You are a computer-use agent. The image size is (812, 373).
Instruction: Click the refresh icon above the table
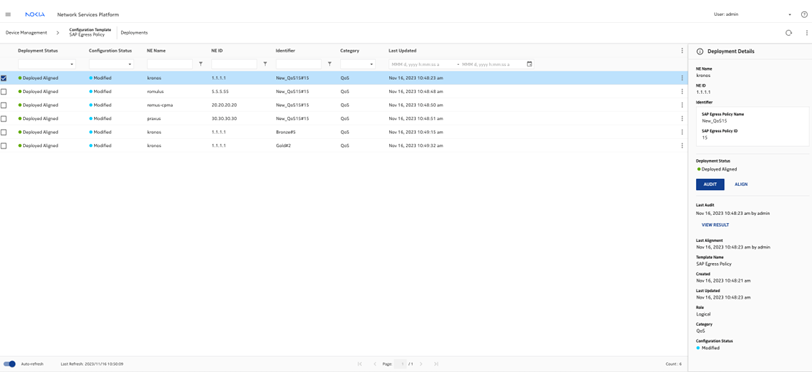coord(789,33)
